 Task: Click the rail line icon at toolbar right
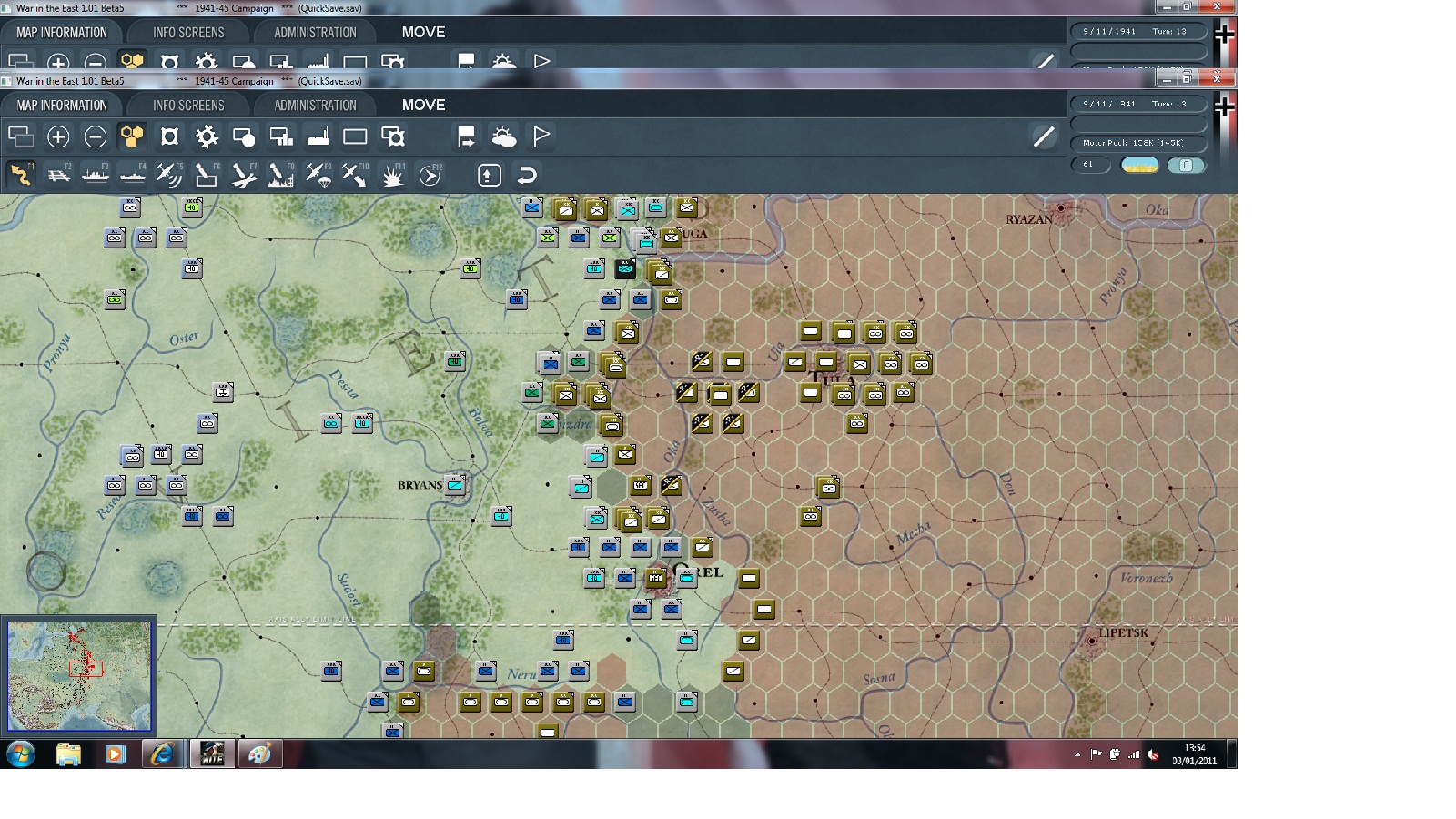[x=1044, y=136]
